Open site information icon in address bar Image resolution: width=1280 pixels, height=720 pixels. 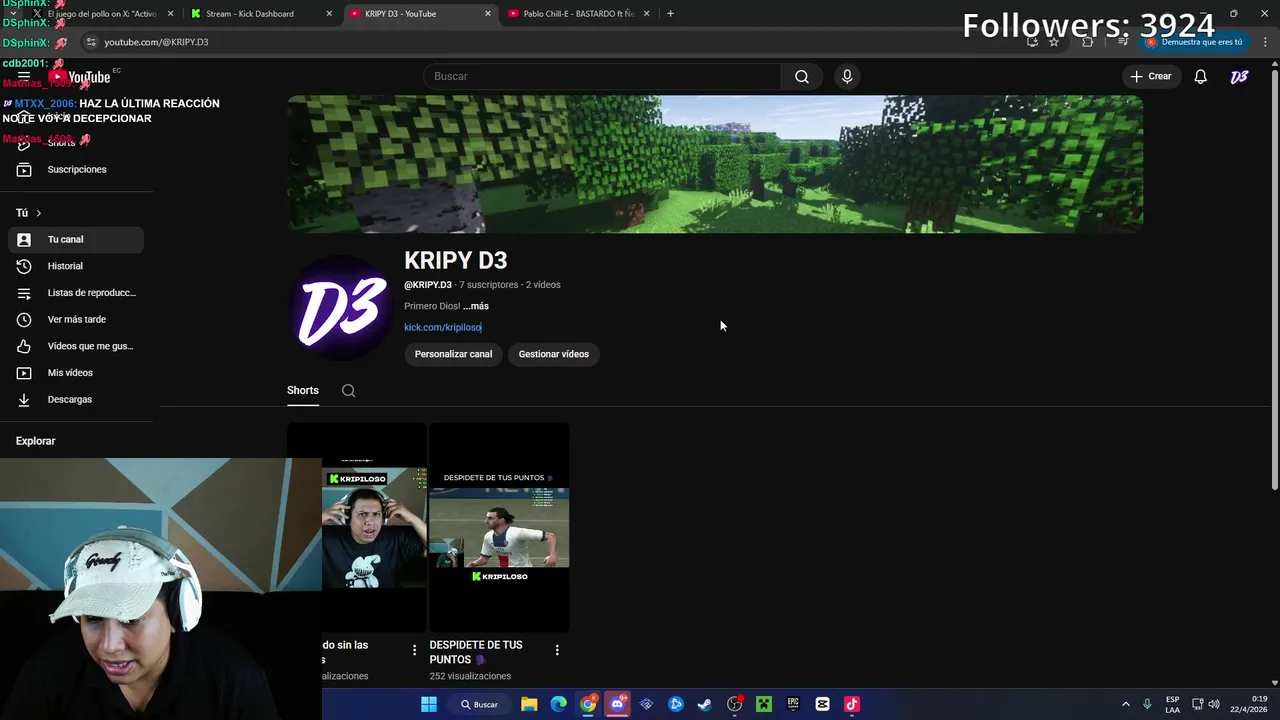[x=90, y=42]
